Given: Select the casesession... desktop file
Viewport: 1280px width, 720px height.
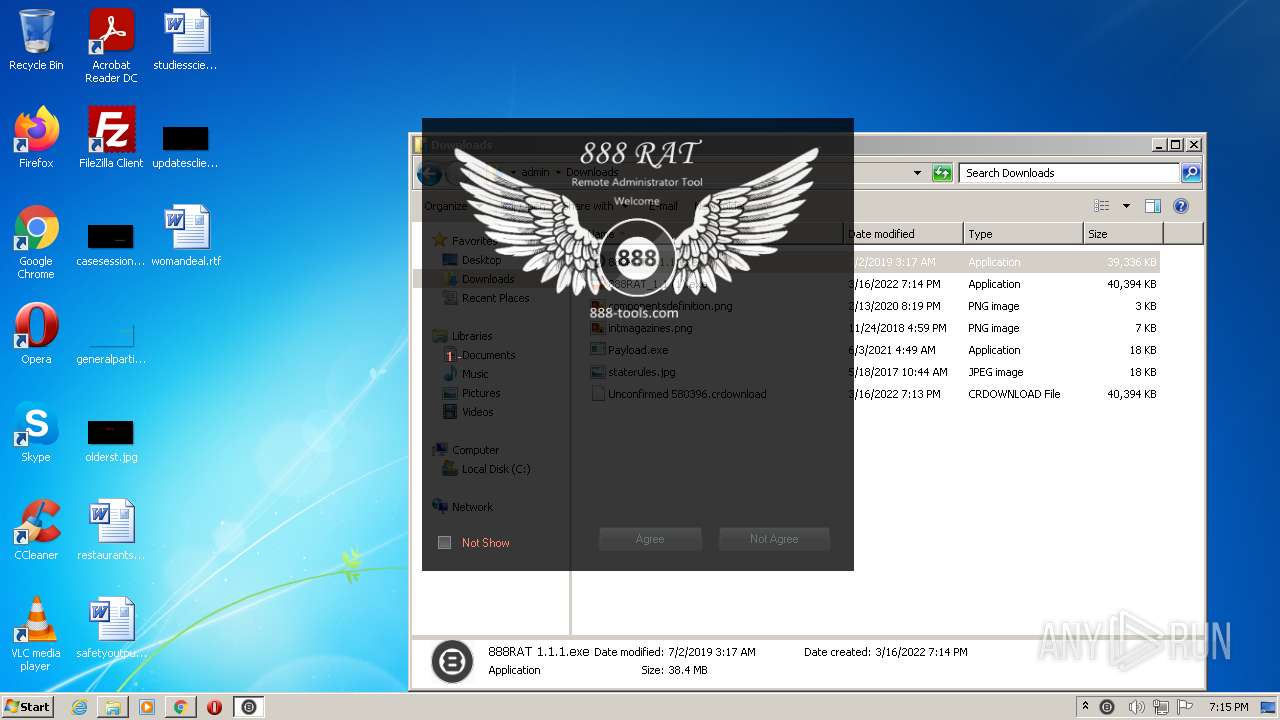Looking at the screenshot, I should tap(111, 245).
